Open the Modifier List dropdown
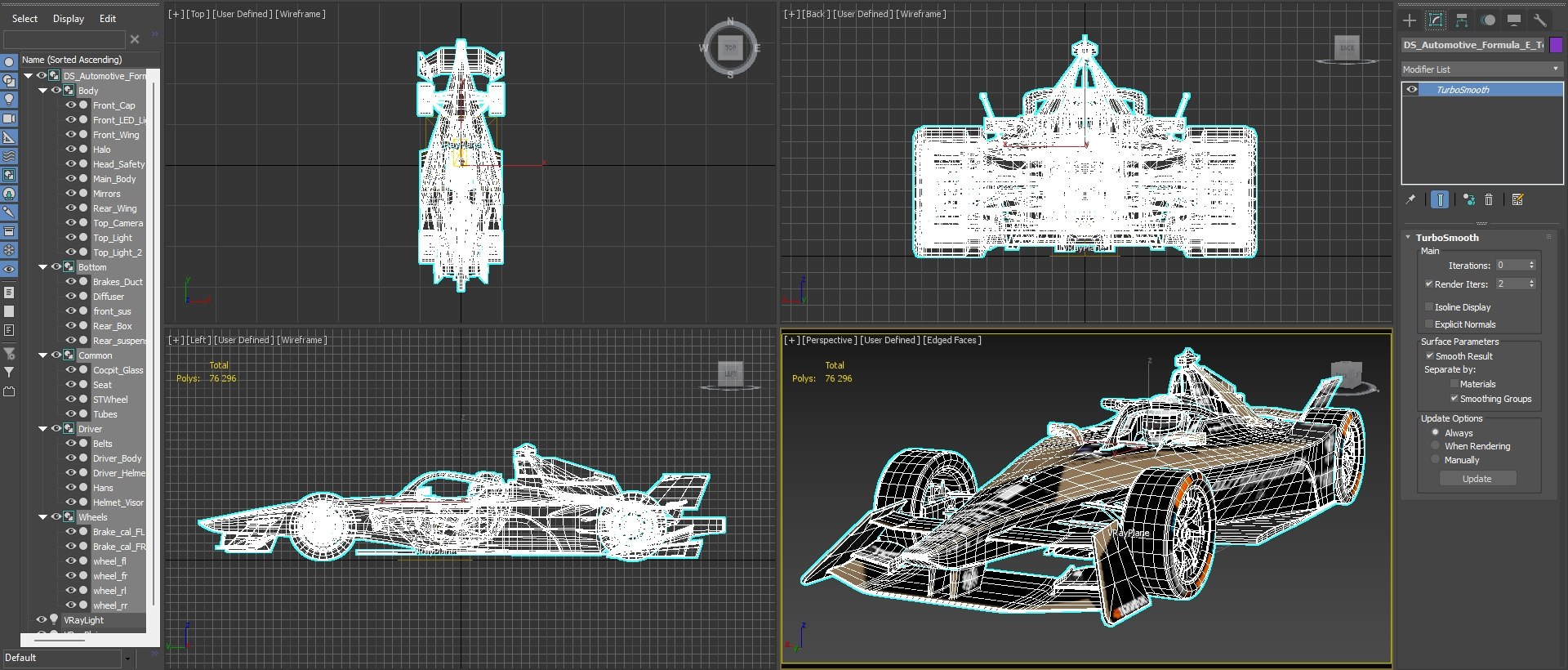1568x670 pixels. (x=1481, y=69)
